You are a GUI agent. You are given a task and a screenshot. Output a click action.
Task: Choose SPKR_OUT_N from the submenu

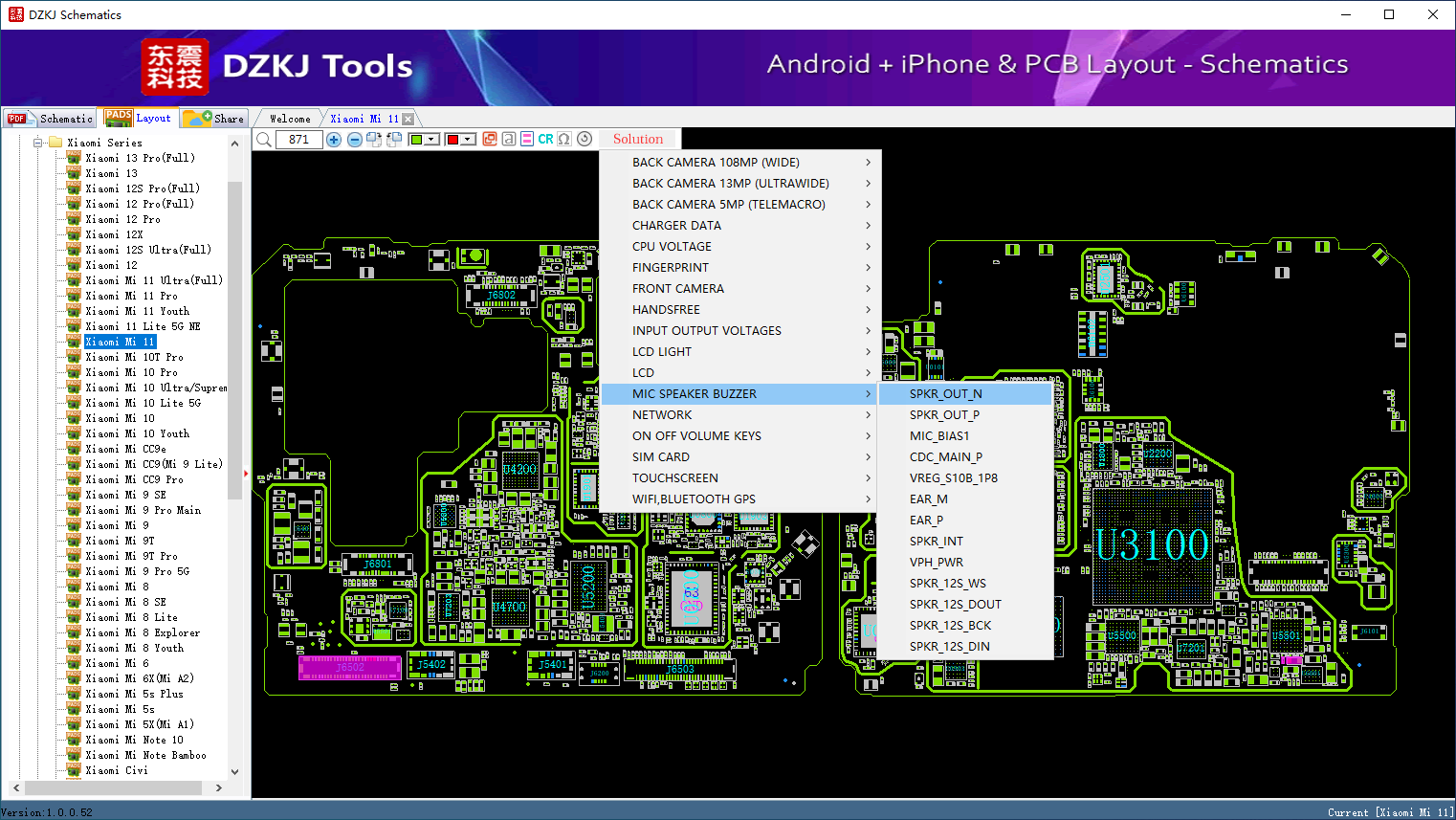pyautogui.click(x=965, y=394)
